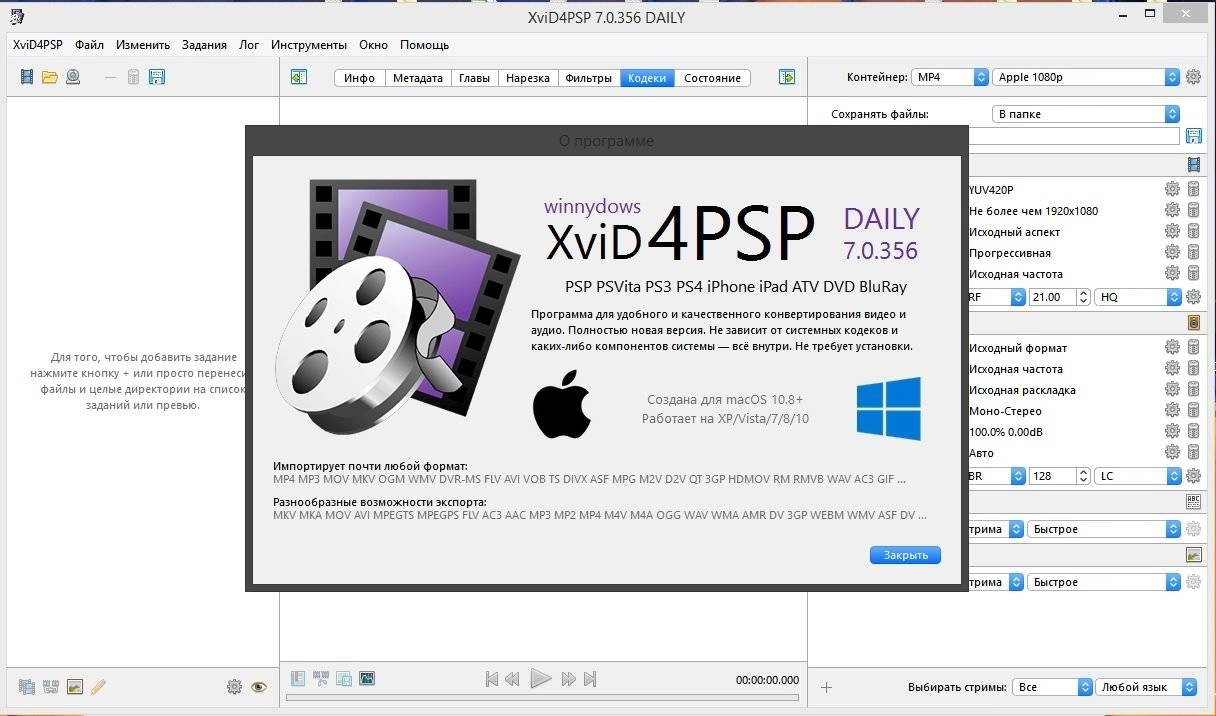The image size is (1216, 716).
Task: Collapse the left panel with the green arrow icon
Action: [x=297, y=77]
